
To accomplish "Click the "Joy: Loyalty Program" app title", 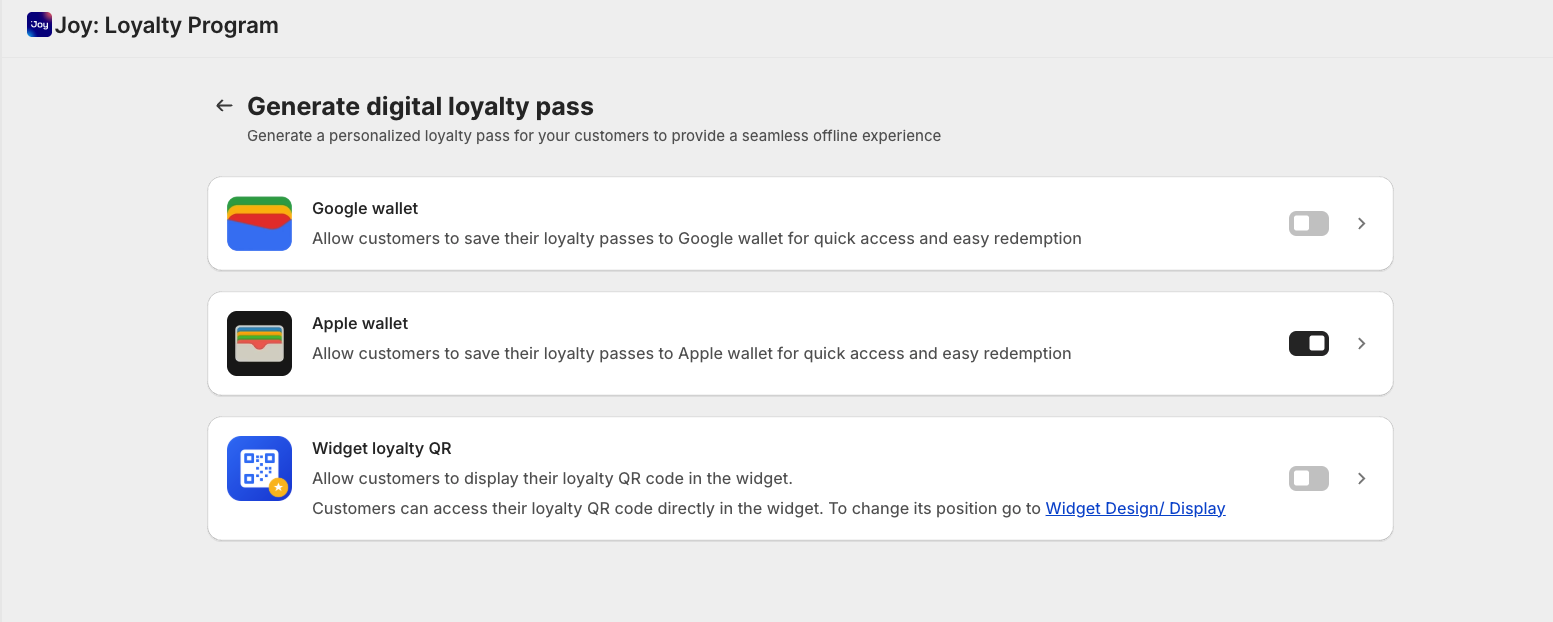I will click(x=166, y=26).
